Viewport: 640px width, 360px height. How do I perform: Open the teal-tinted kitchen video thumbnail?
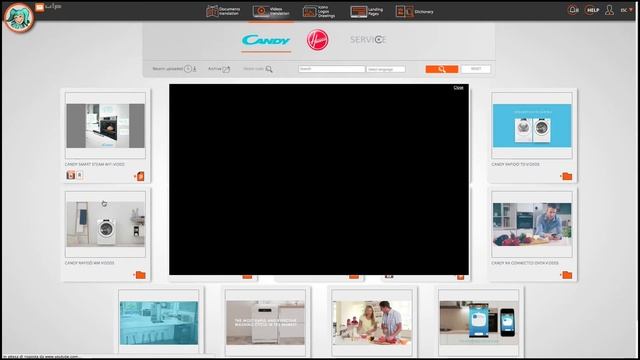tap(159, 323)
